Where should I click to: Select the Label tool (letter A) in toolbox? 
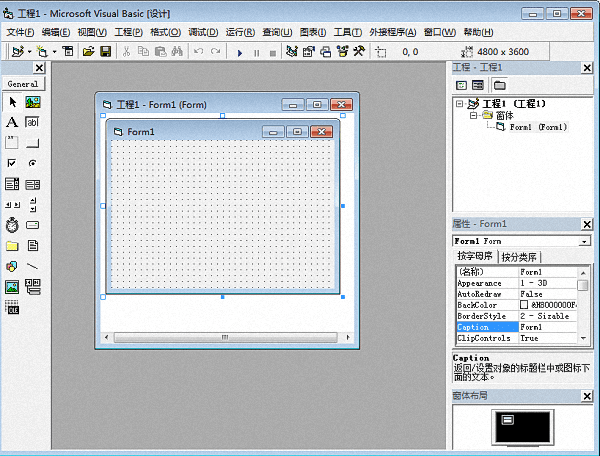pyautogui.click(x=12, y=121)
